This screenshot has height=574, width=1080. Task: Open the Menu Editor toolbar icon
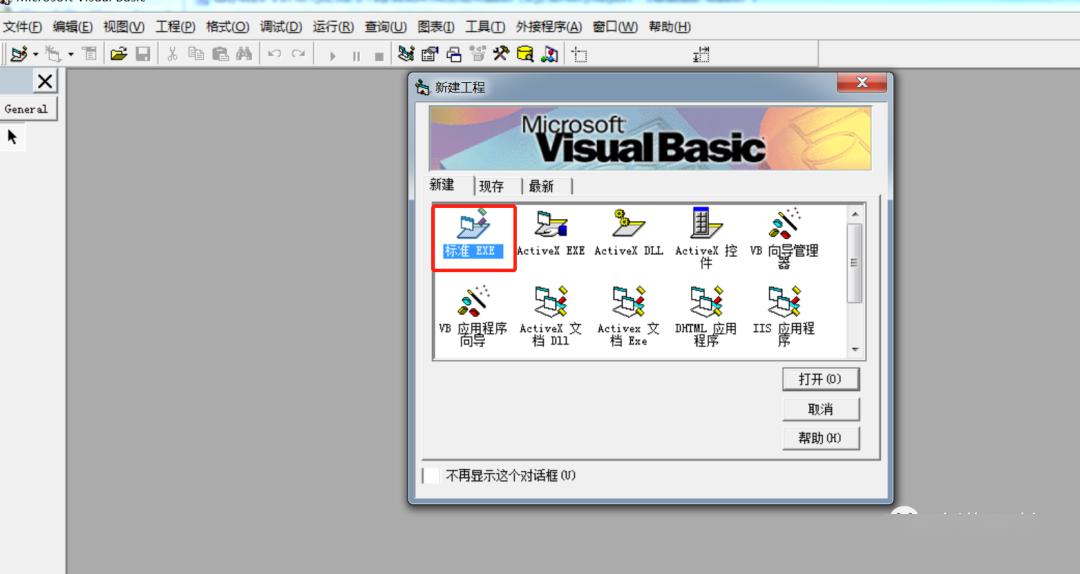[90, 54]
